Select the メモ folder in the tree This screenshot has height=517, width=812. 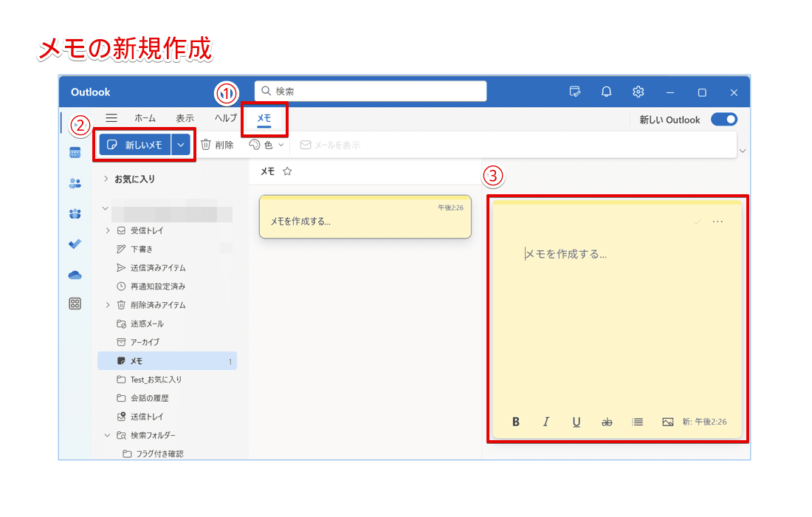[x=167, y=361]
